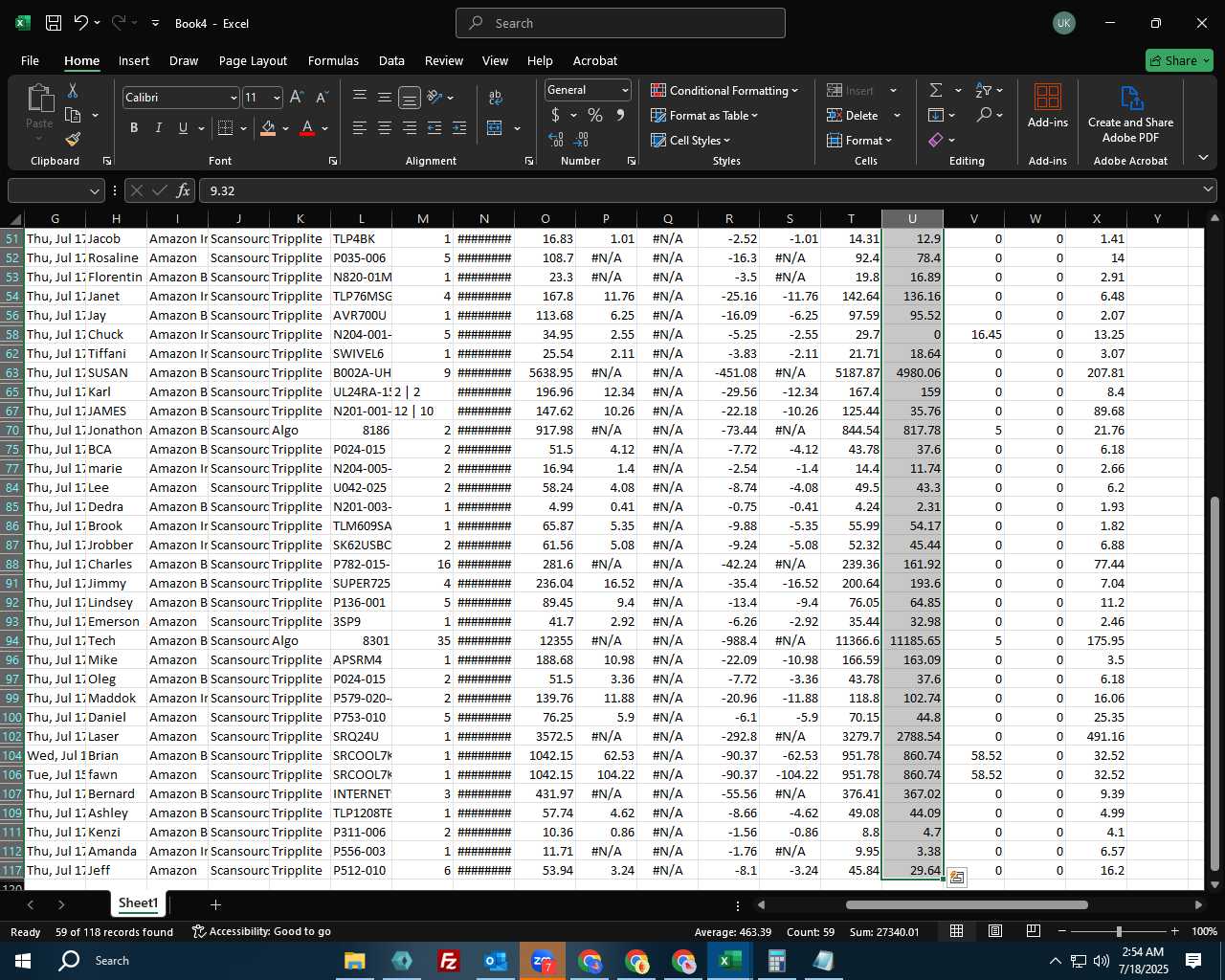Open the General number format dropdown
This screenshot has height=980, width=1225.
point(625,90)
